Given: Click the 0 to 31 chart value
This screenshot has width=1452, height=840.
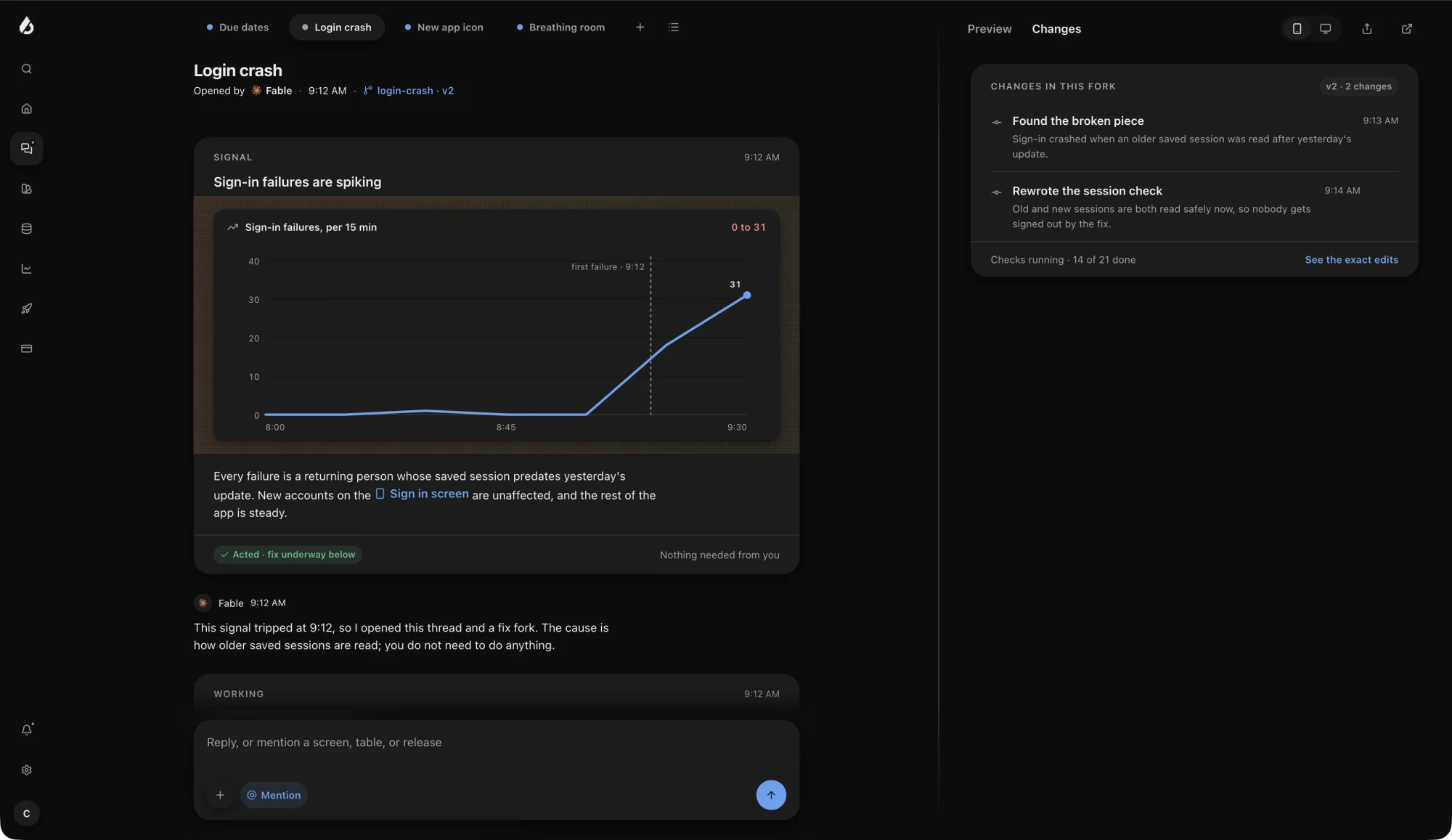Looking at the screenshot, I should [748, 227].
